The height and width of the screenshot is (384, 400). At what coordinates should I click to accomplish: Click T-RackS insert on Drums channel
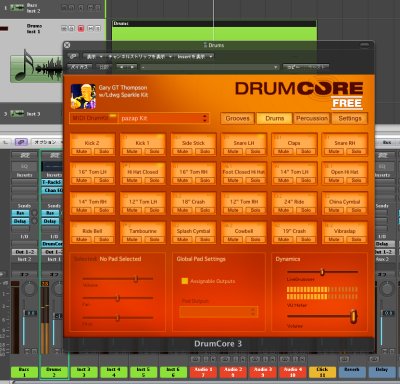(x=52, y=182)
